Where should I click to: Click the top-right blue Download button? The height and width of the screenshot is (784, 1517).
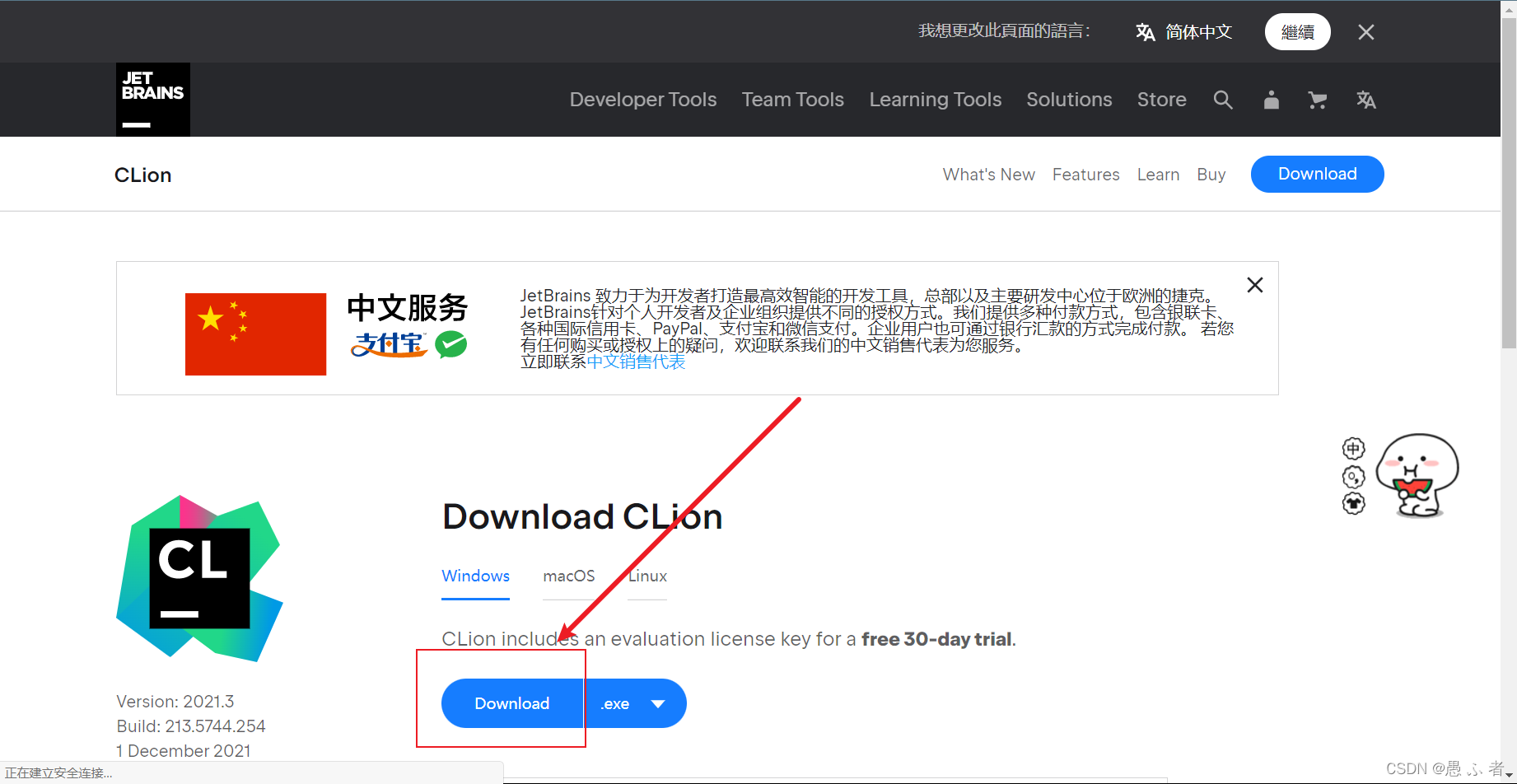1318,174
